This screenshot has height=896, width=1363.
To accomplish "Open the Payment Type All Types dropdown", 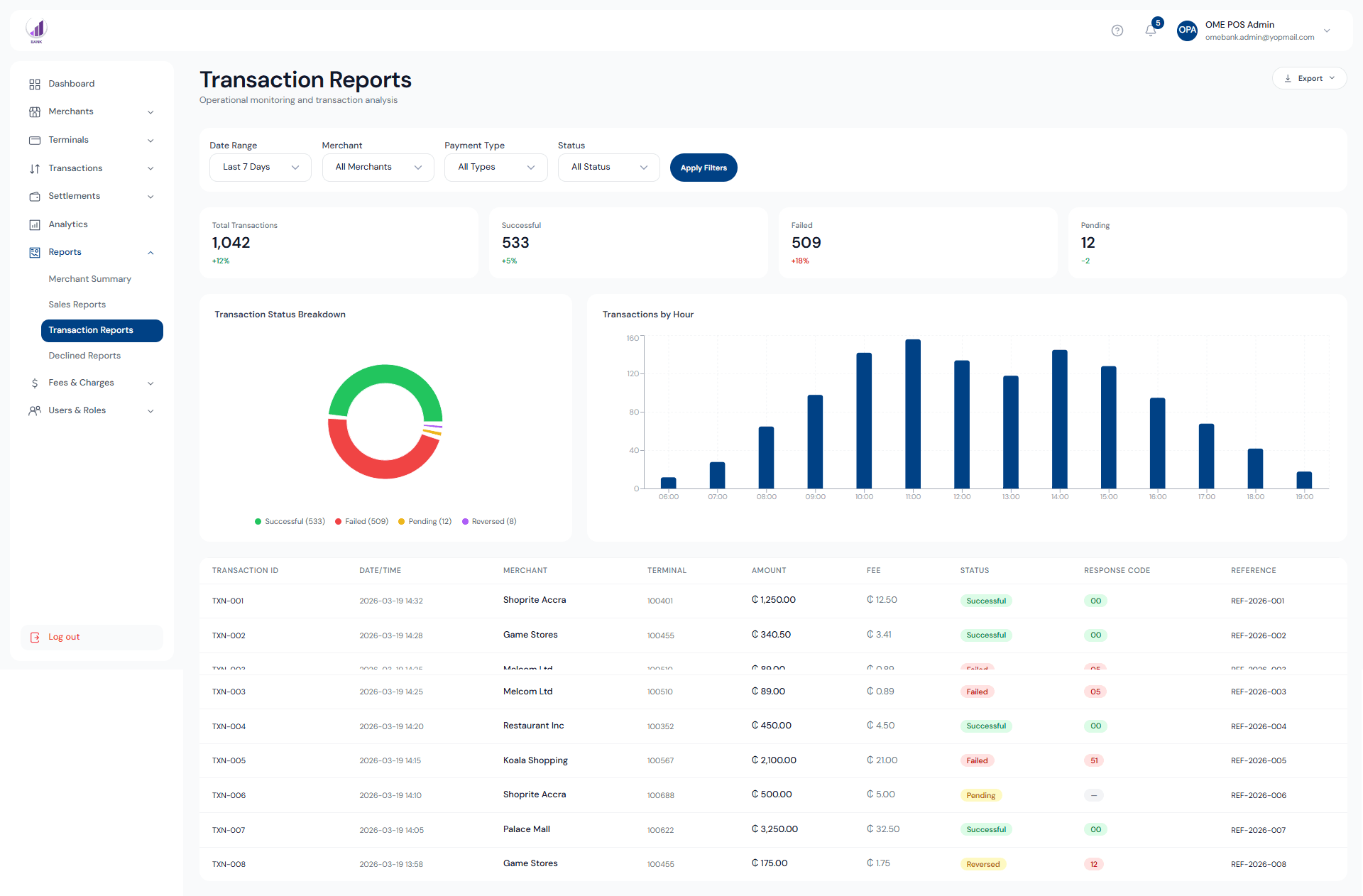I will 496,168.
